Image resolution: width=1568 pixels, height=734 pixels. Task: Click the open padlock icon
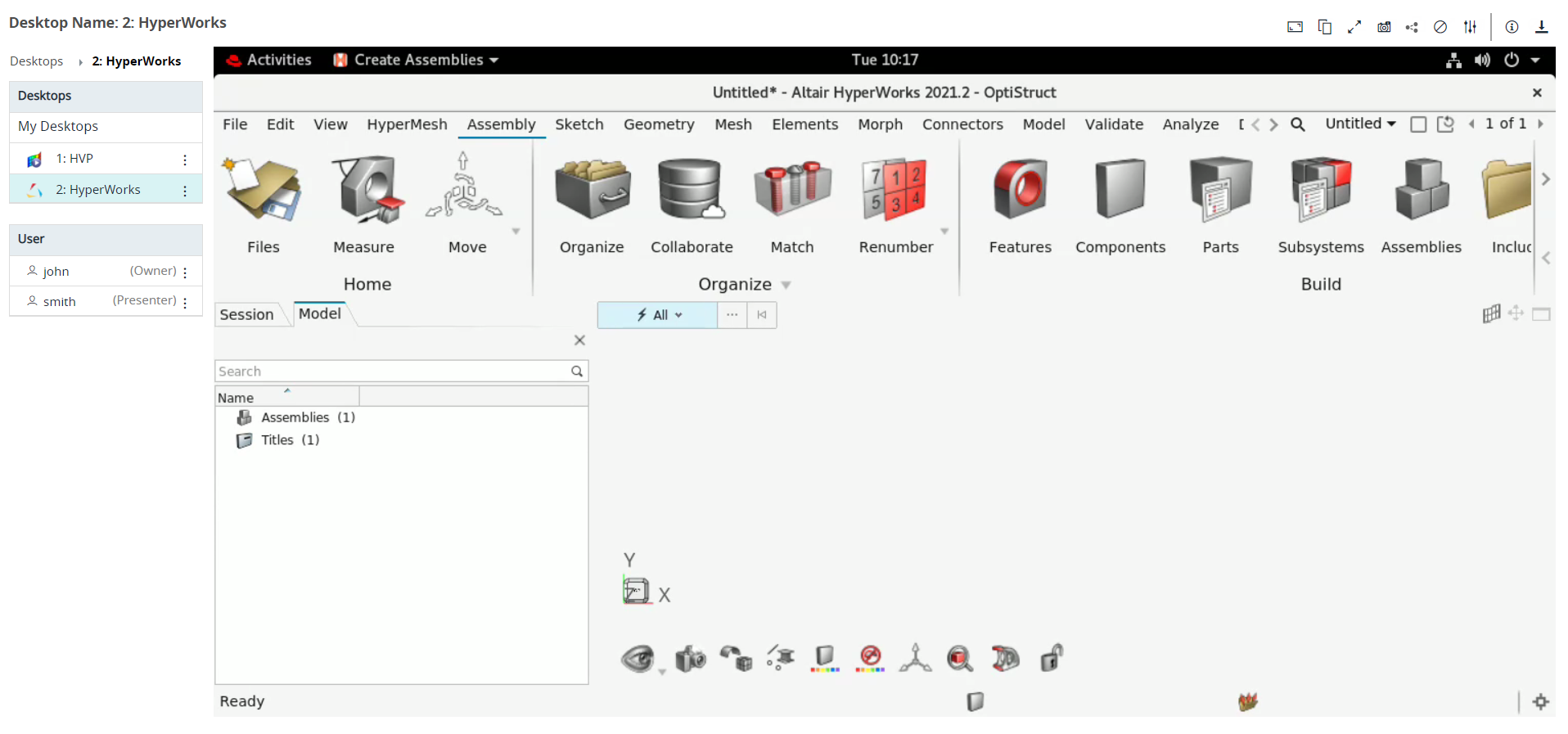(1052, 657)
